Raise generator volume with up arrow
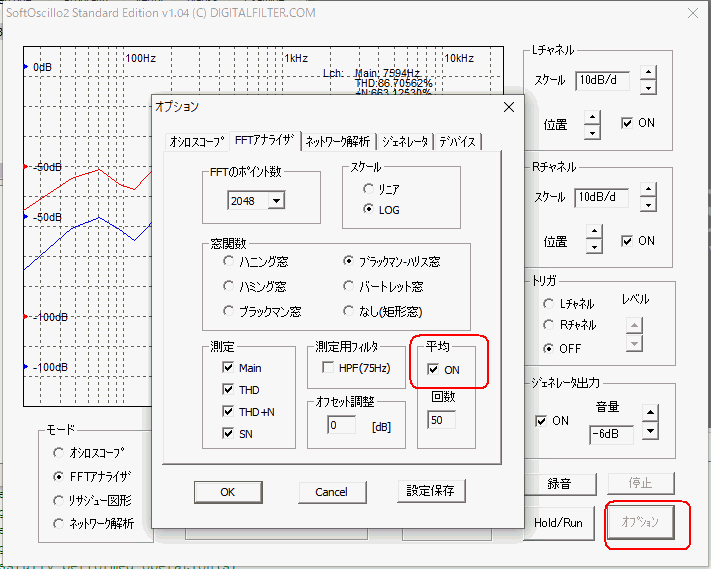711x569 pixels. (x=650, y=412)
